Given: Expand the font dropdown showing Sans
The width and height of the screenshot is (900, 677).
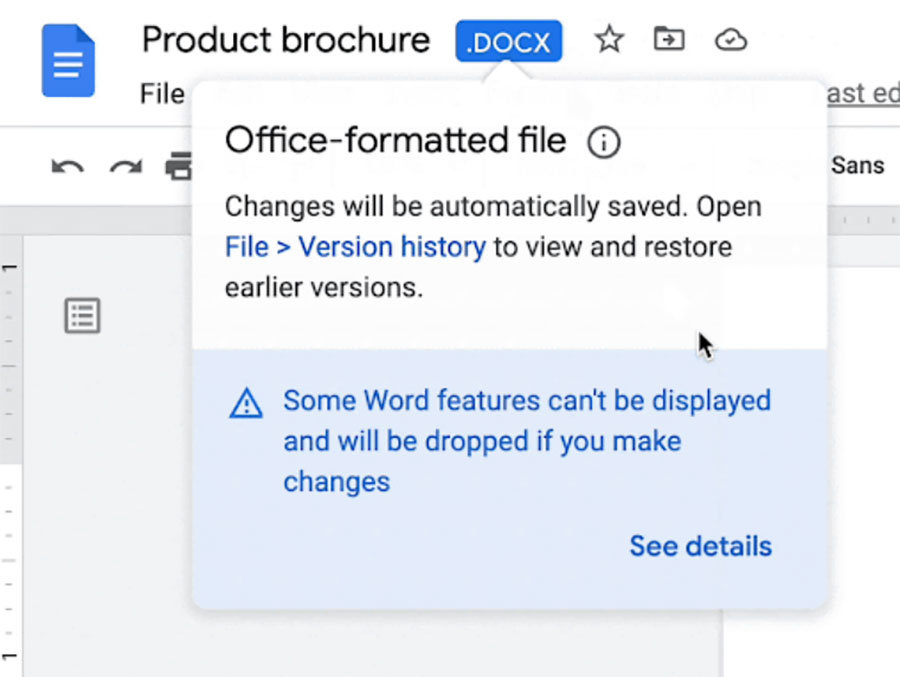Looking at the screenshot, I should coord(857,166).
